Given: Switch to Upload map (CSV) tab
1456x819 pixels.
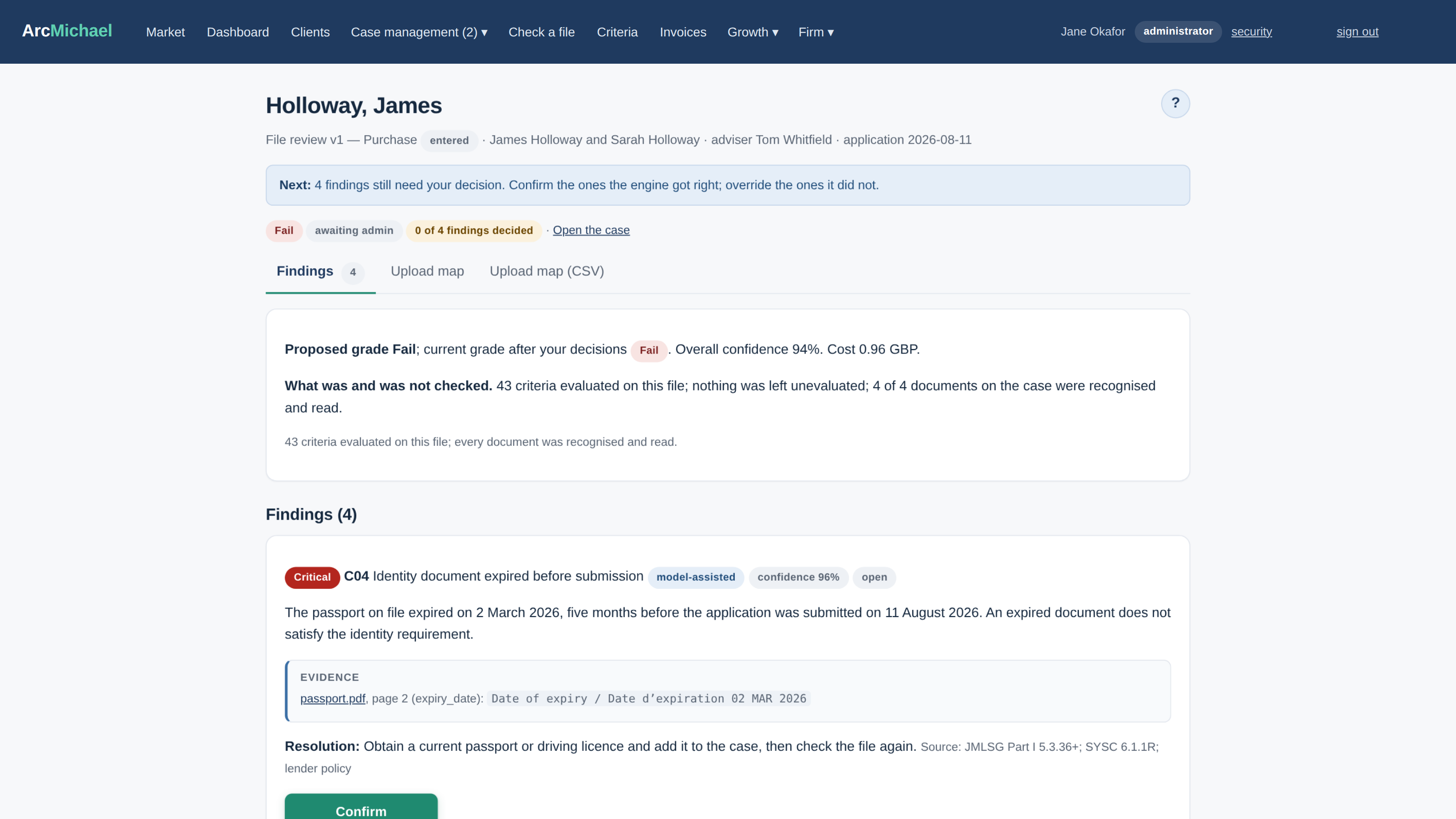Looking at the screenshot, I should point(546,271).
